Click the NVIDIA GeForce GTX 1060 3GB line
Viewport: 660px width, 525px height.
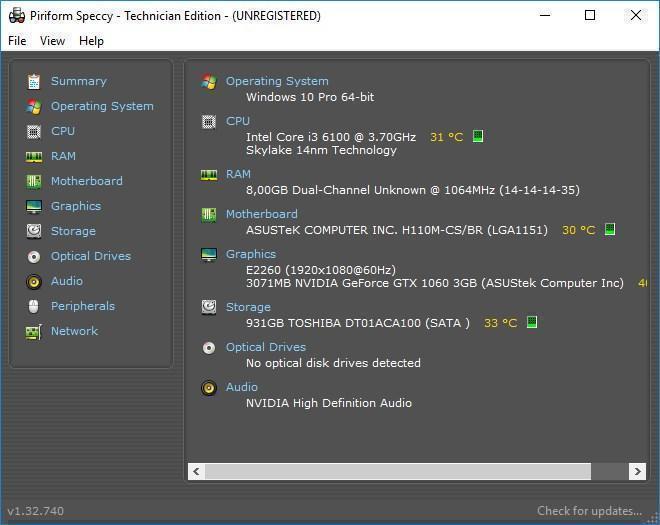(434, 283)
